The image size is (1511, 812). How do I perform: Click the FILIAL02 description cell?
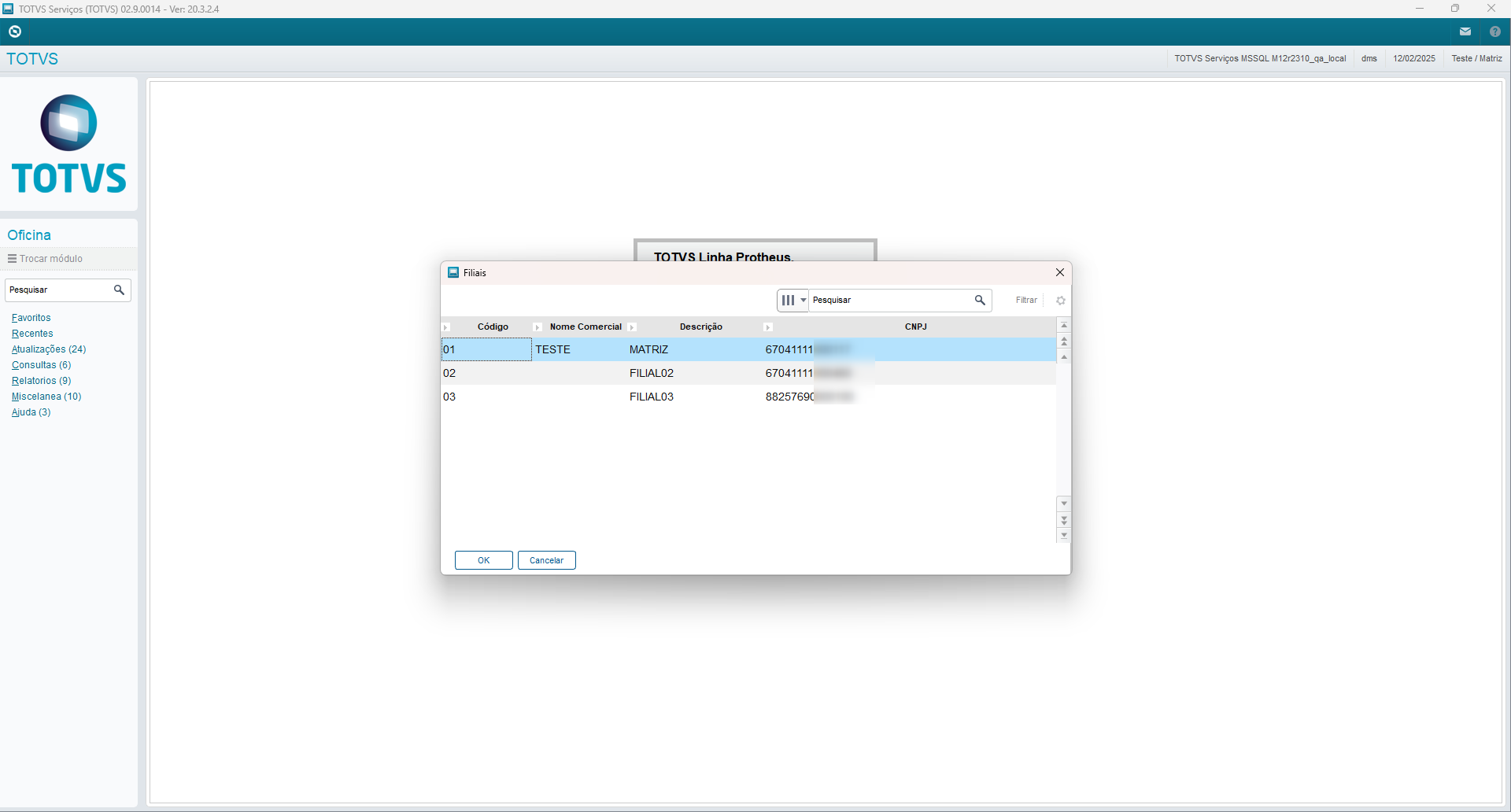[694, 373]
